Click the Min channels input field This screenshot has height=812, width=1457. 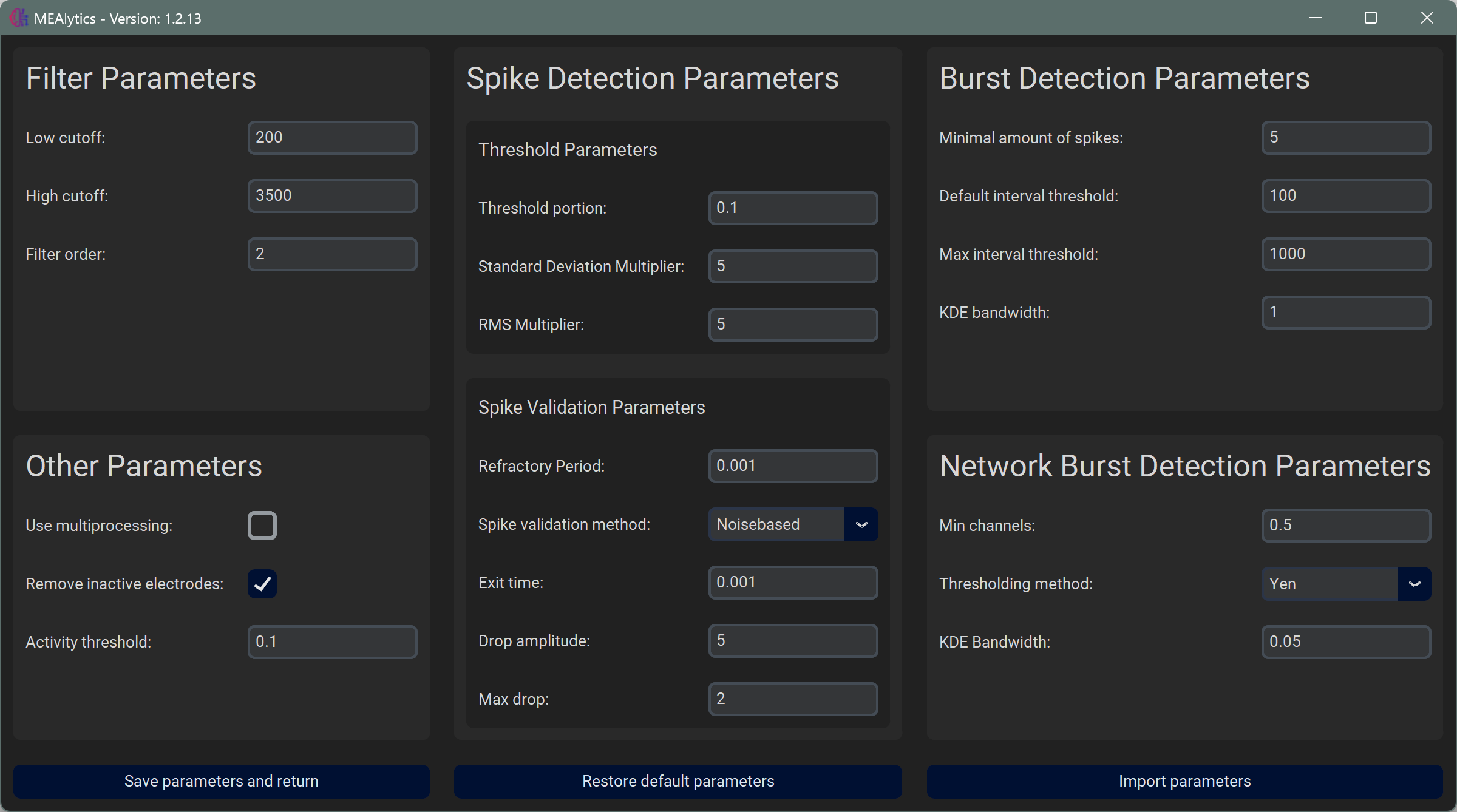1345,526
